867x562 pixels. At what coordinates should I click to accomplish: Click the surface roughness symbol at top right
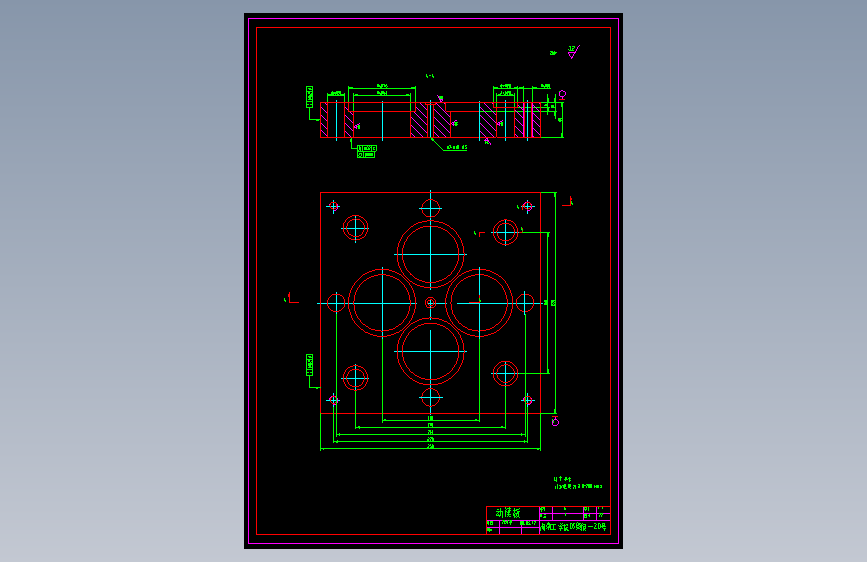coord(573,52)
